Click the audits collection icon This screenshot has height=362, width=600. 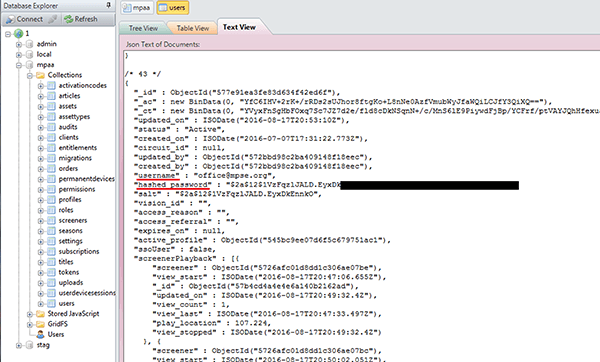(51, 127)
